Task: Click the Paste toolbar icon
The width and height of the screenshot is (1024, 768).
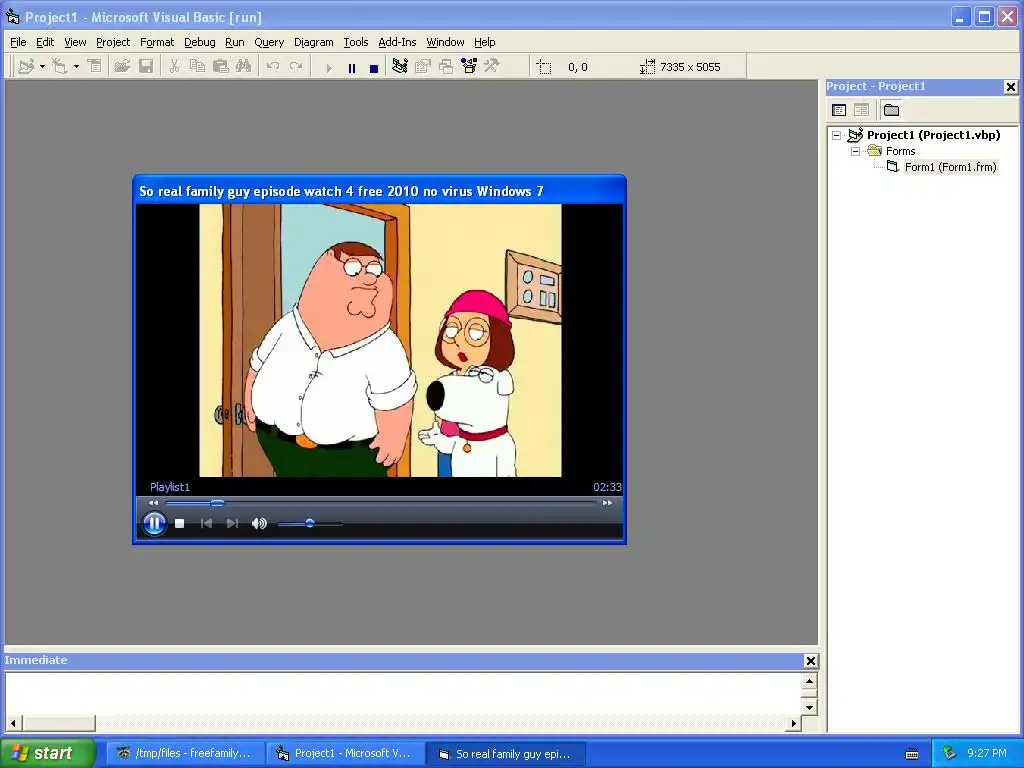Action: tap(221, 67)
